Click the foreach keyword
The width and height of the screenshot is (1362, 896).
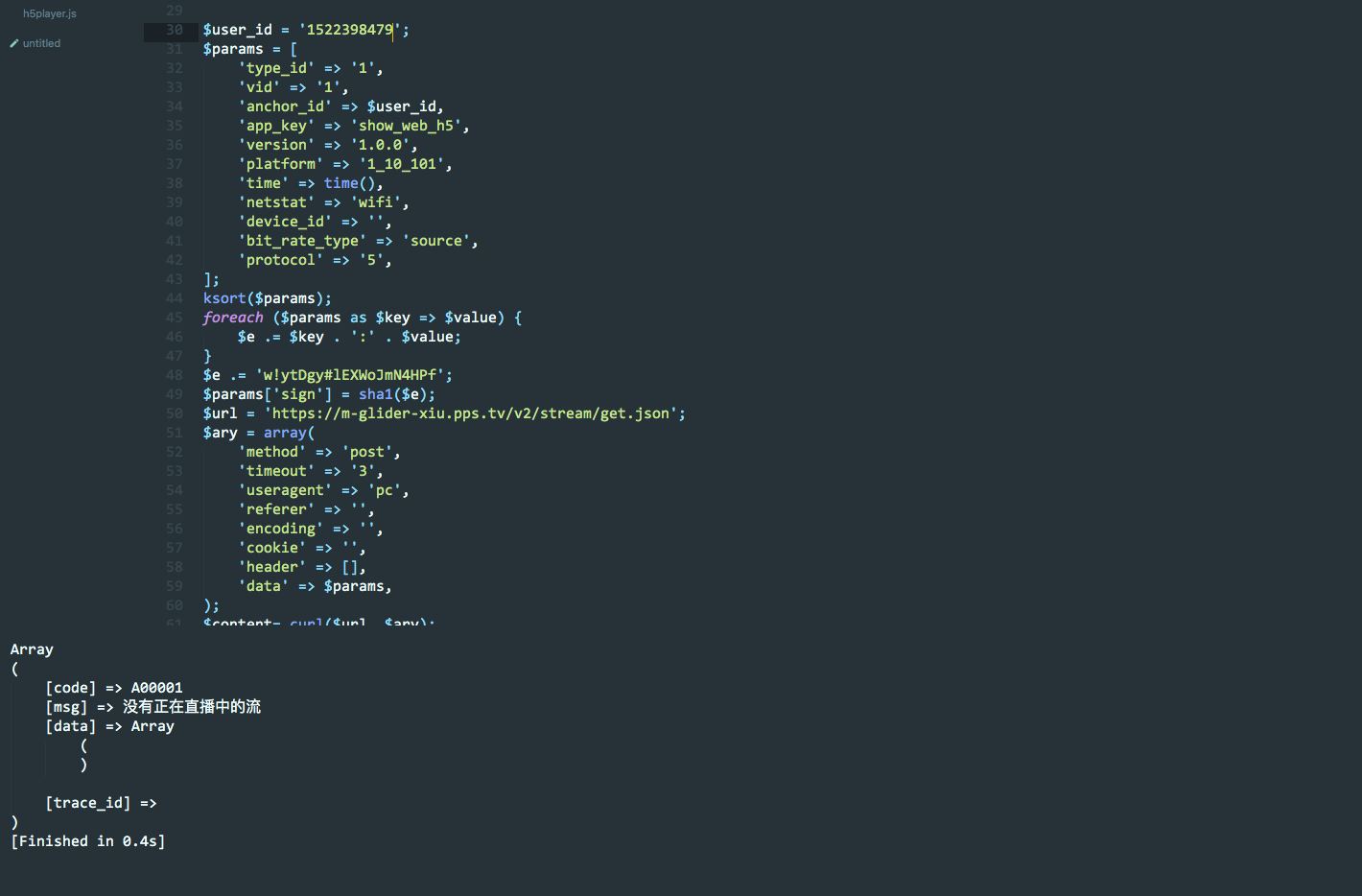233,317
